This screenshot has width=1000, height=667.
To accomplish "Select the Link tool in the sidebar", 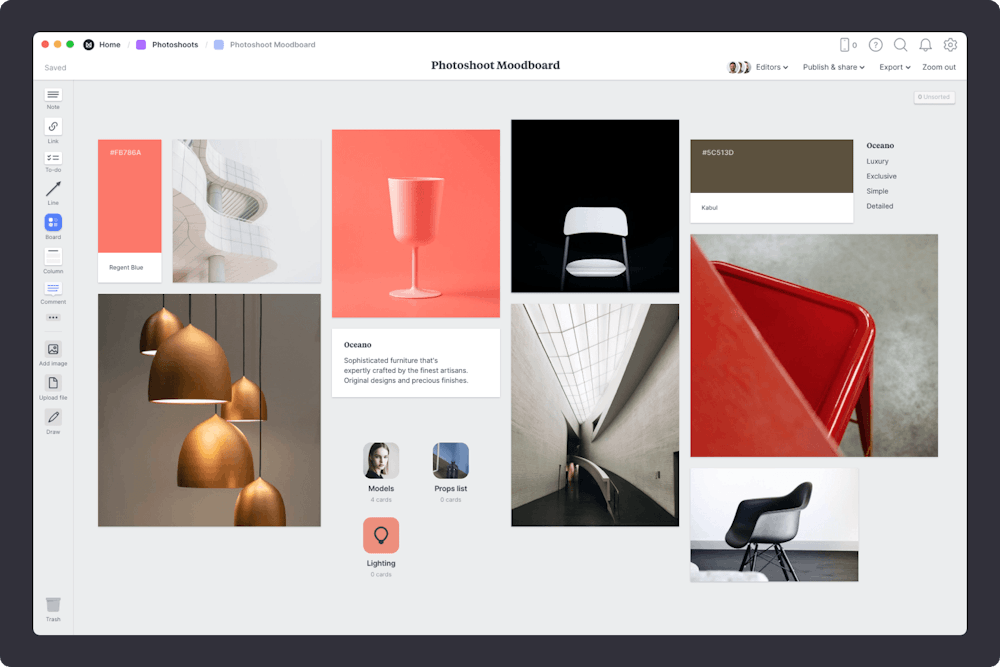I will click(53, 127).
